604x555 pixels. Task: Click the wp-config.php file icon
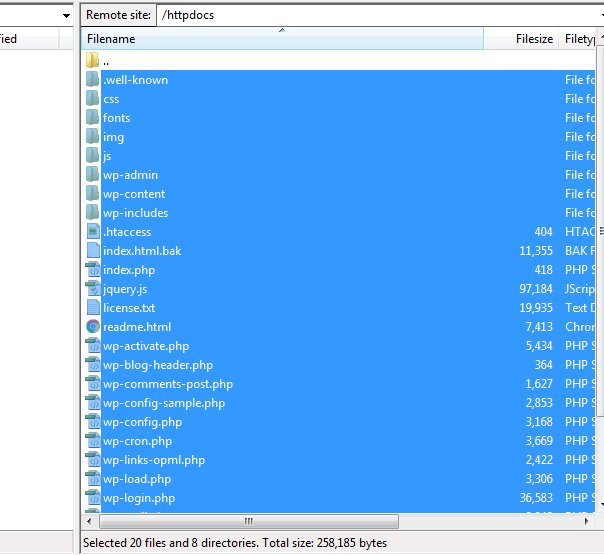point(93,422)
